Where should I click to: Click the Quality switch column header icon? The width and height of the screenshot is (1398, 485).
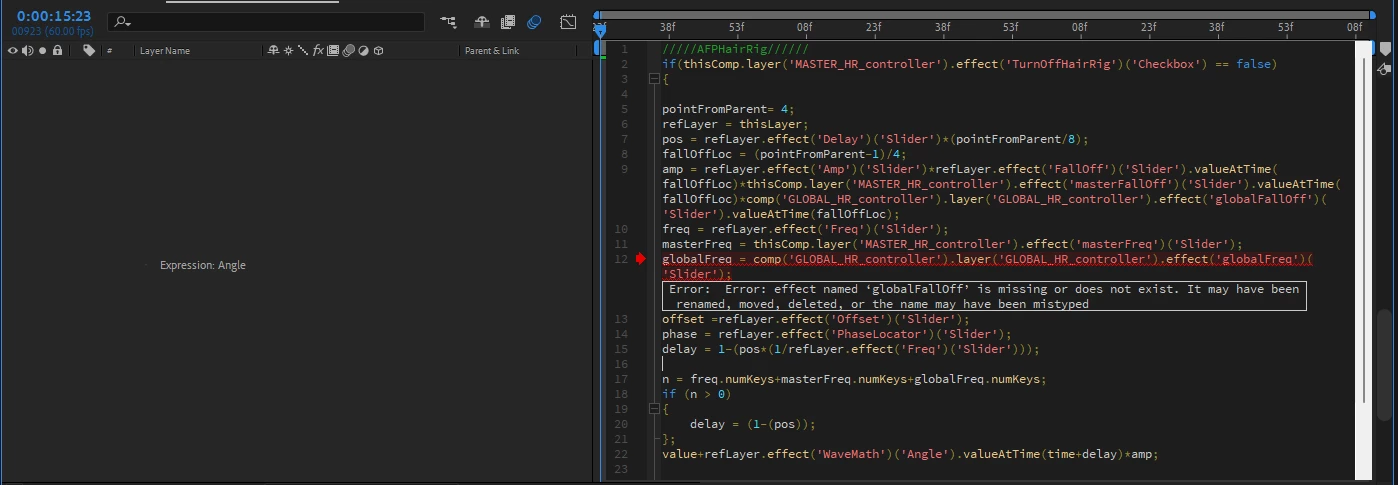tap(303, 50)
